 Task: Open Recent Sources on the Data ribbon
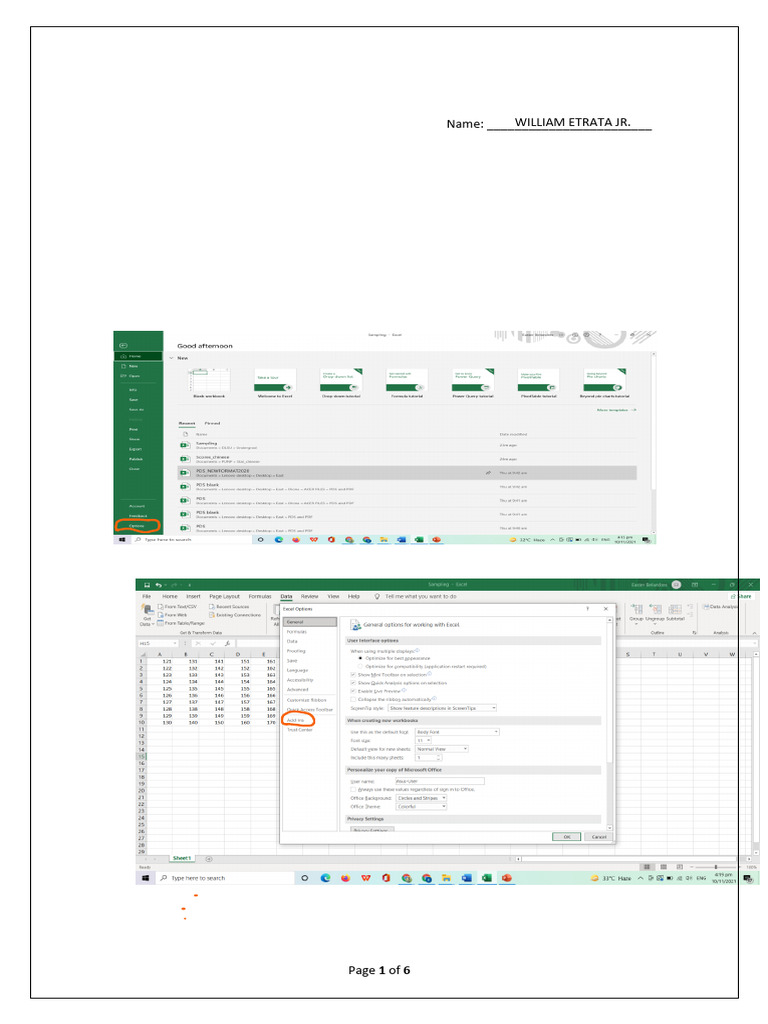[229, 607]
